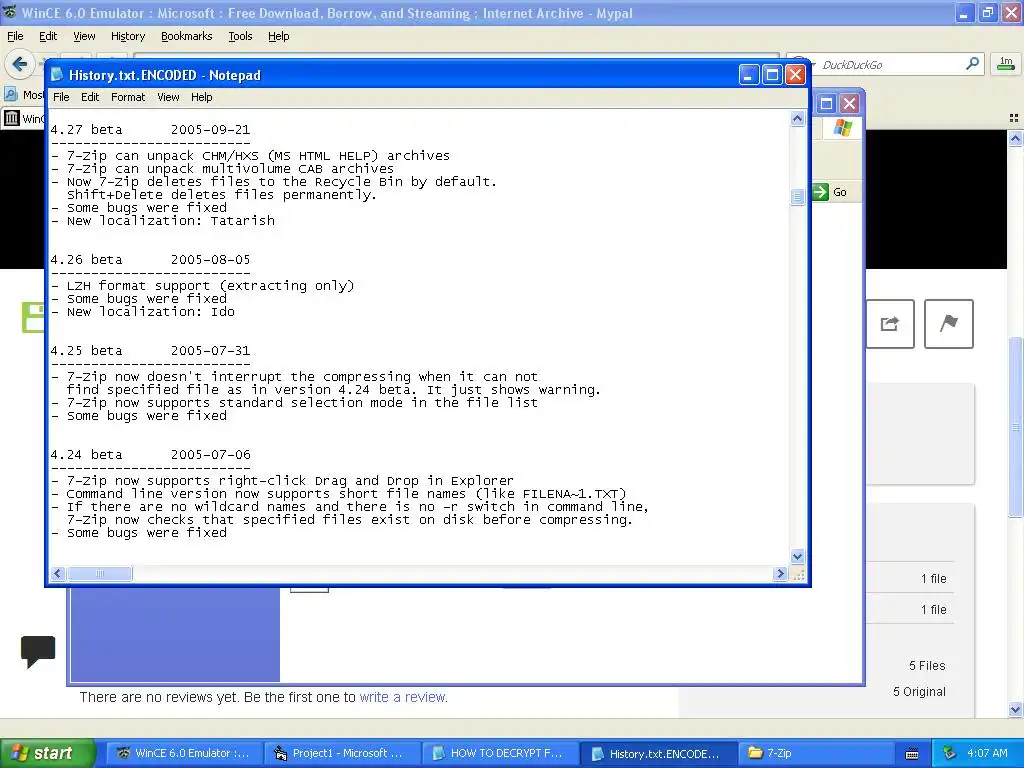This screenshot has width=1024, height=768.
Task: Click the browser back arrow button
Action: pyautogui.click(x=20, y=64)
